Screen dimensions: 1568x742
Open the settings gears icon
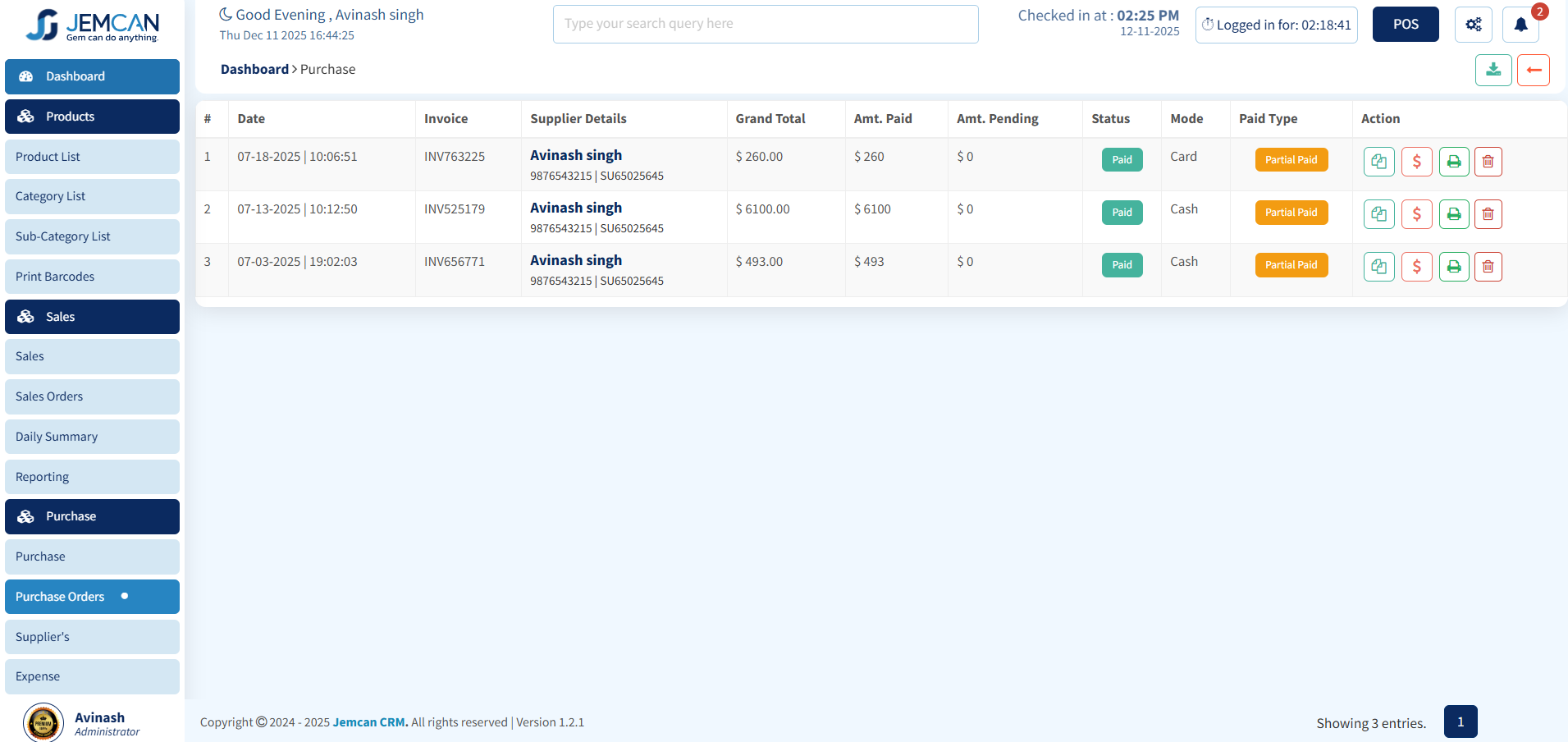[x=1473, y=25]
